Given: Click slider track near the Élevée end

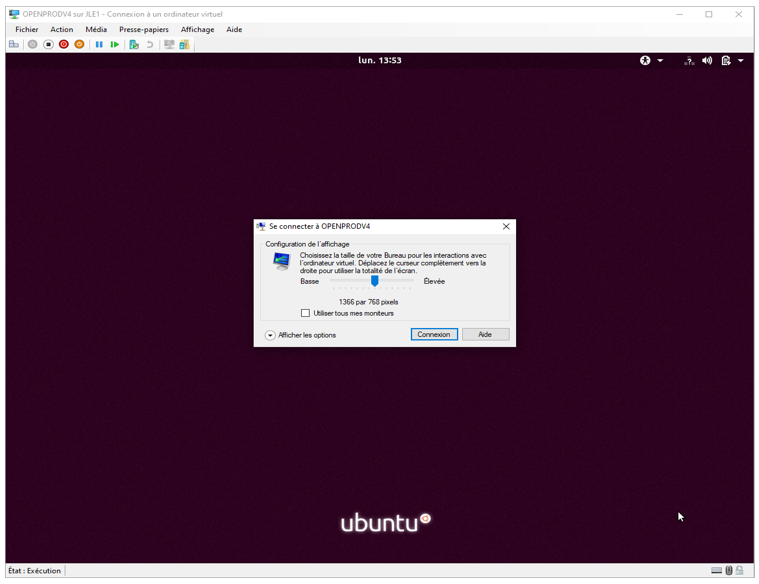Looking at the screenshot, I should coord(409,280).
